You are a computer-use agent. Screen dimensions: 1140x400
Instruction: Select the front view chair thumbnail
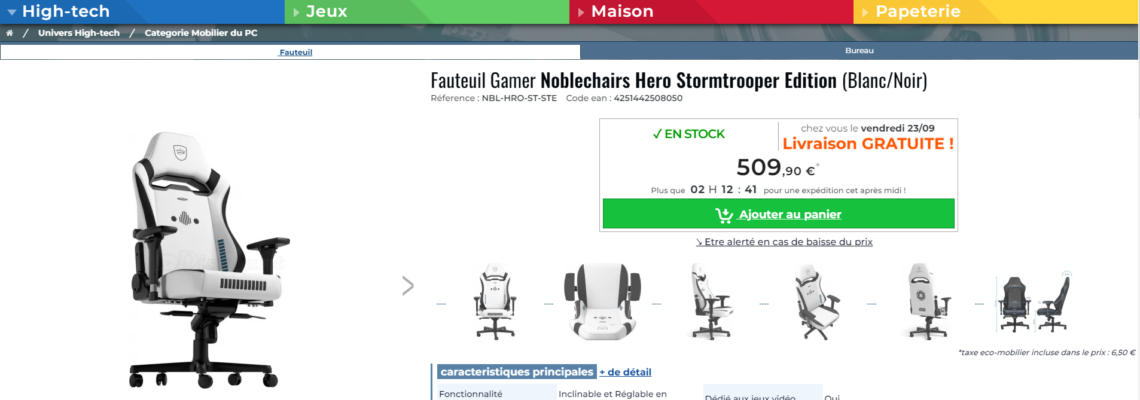pos(495,299)
